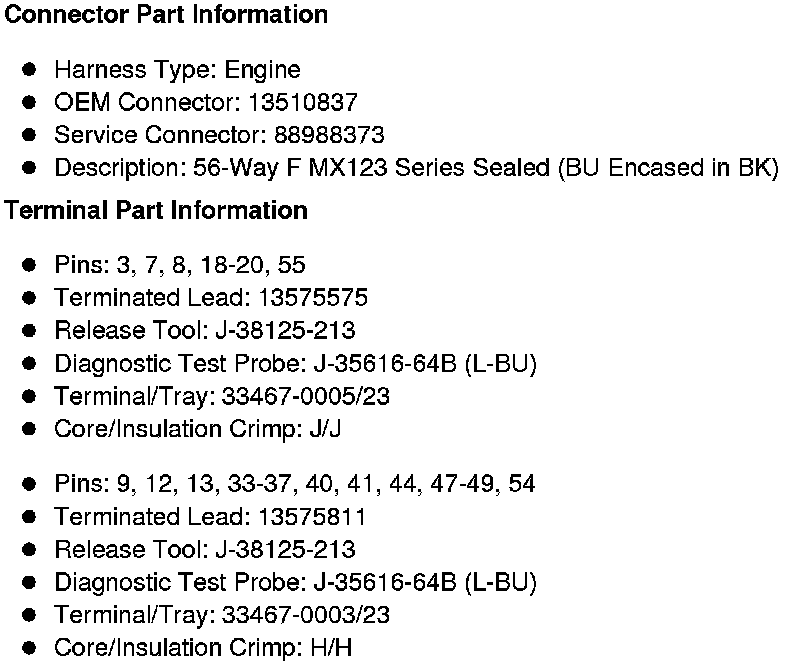
Task: Click the first Release Tool J-38125-213 line
Action: [x=205, y=330]
